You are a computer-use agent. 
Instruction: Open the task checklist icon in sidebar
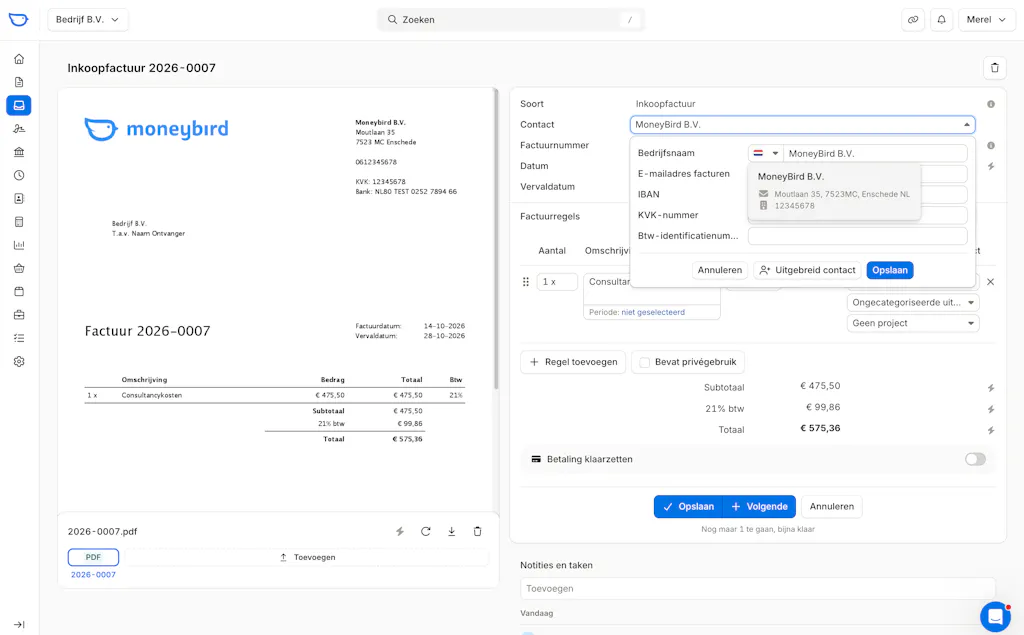pyautogui.click(x=19, y=338)
